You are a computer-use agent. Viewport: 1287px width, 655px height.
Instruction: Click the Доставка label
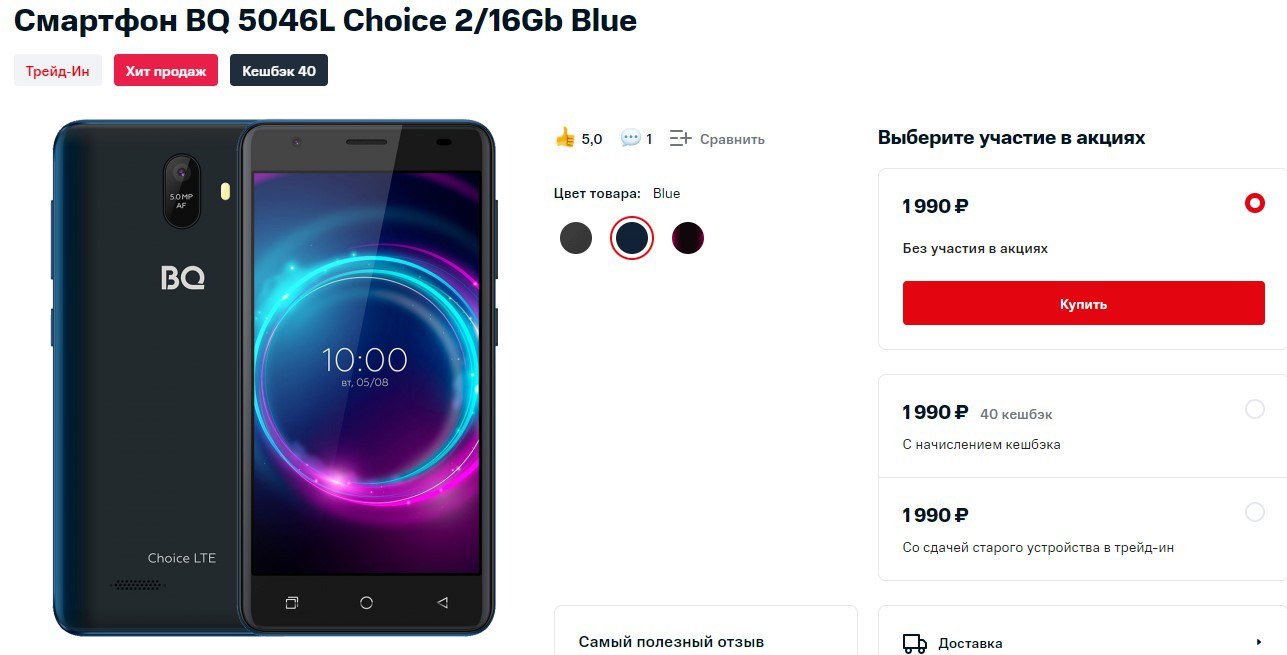click(x=970, y=643)
